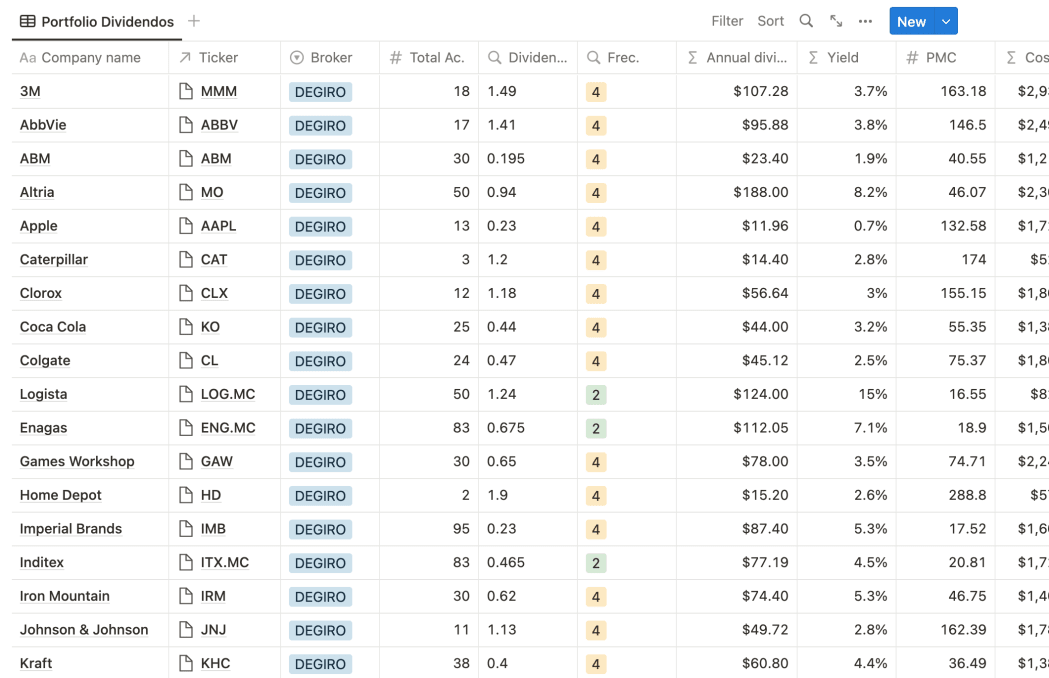Open the search magnifier icon in toolbar
The width and height of the screenshot is (1049, 678).
(806, 21)
